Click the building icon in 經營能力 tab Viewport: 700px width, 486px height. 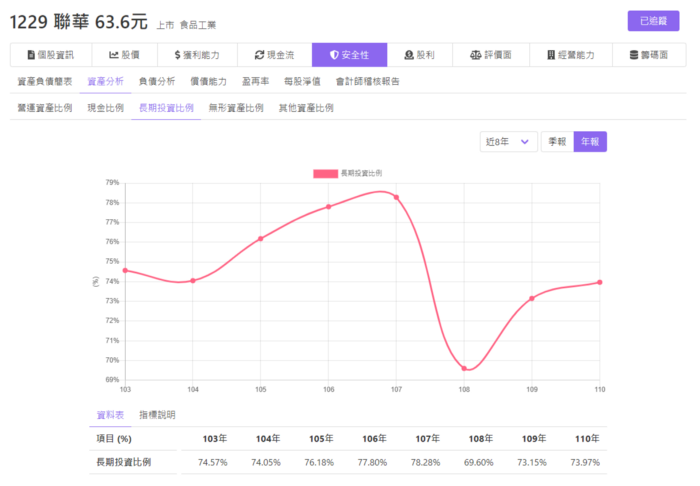(x=551, y=55)
